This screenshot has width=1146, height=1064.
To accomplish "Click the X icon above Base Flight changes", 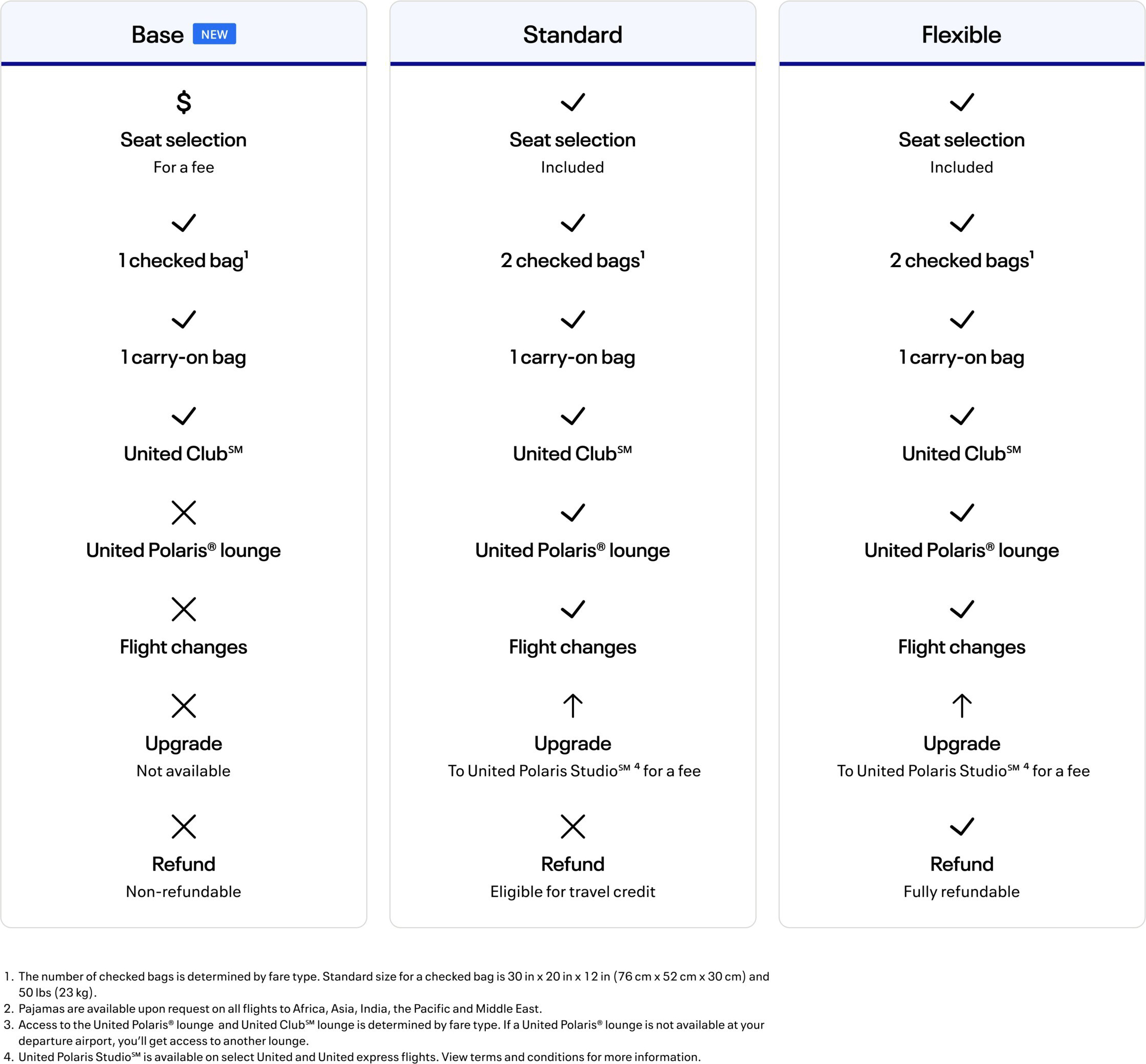I will click(x=184, y=609).
